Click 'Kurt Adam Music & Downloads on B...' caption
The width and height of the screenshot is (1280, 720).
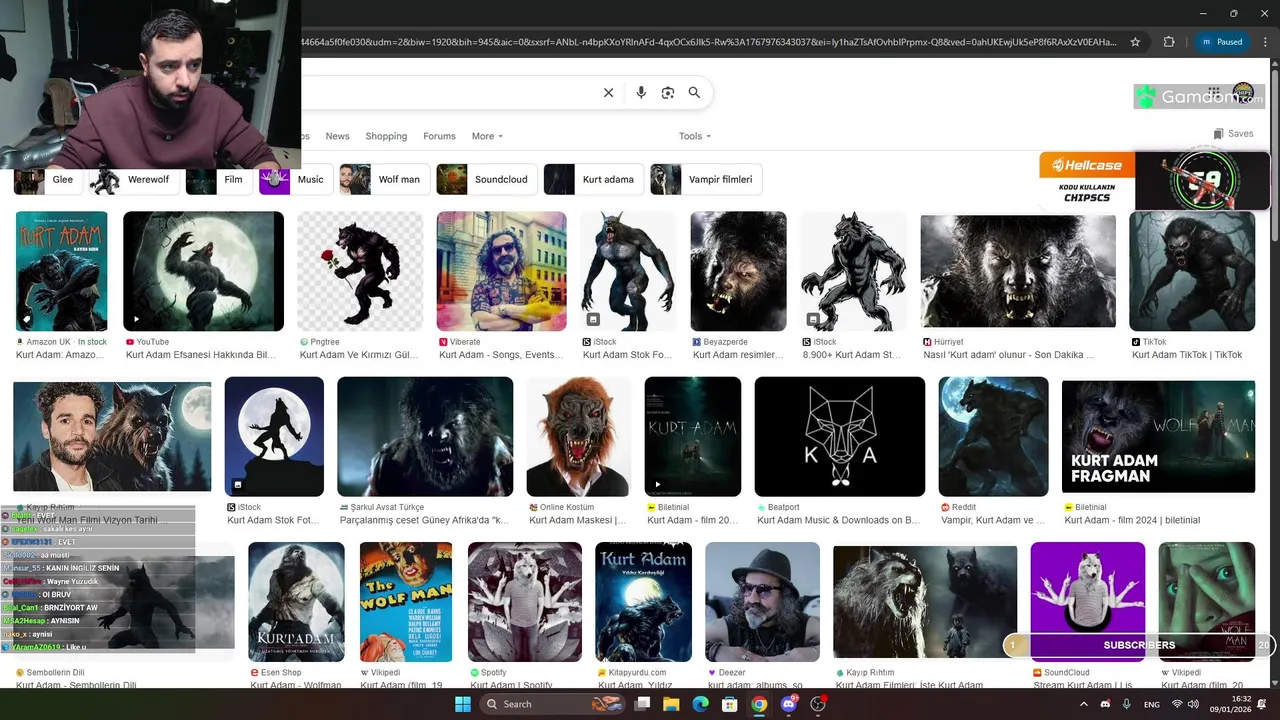[x=839, y=520]
